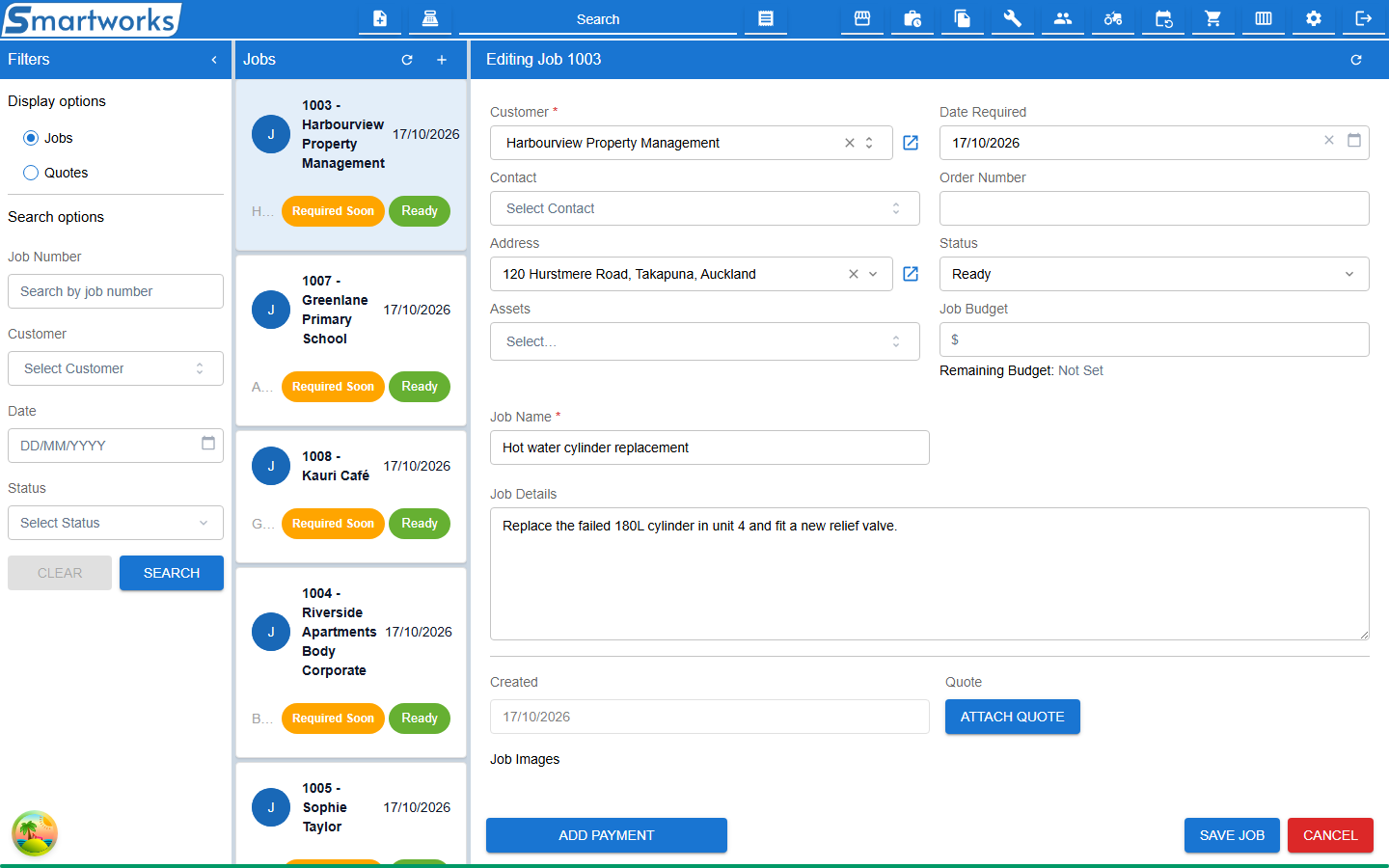Open the list icon beside Search
Screen dimensions: 1389x868
766,18
